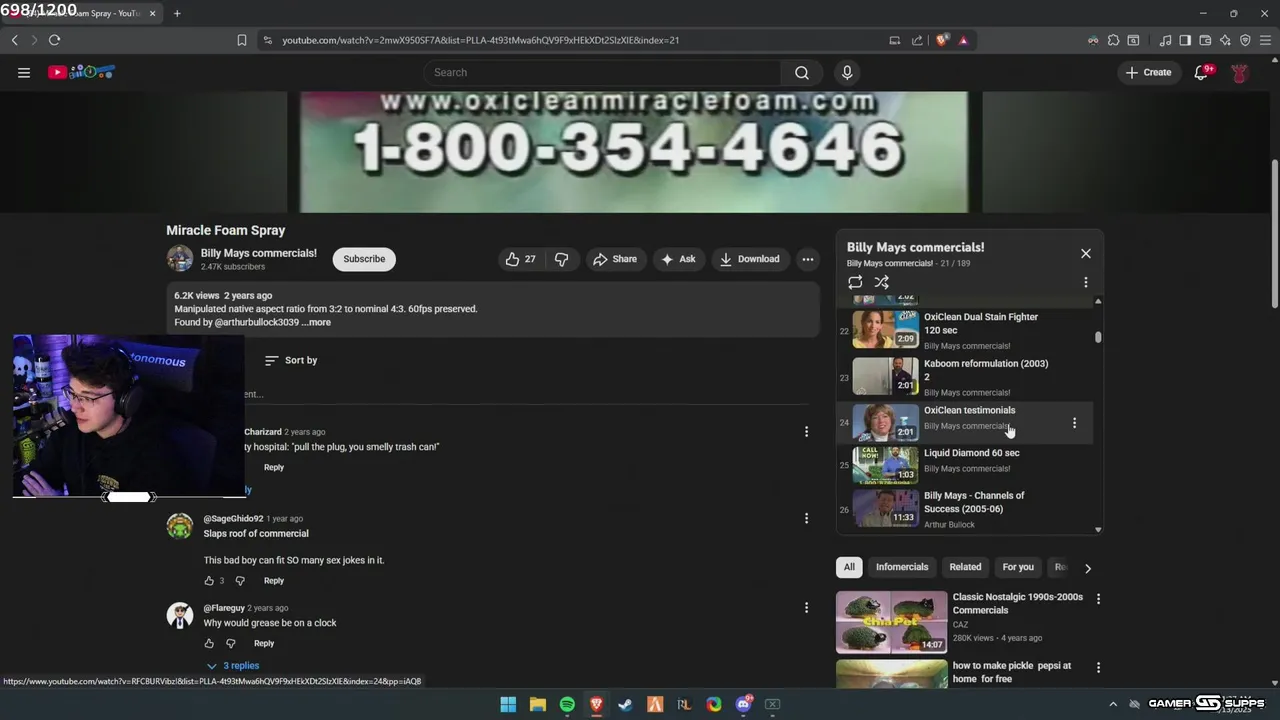The image size is (1280, 720).
Task: Subscribe to Billy Mays commercials channel
Action: (x=364, y=259)
